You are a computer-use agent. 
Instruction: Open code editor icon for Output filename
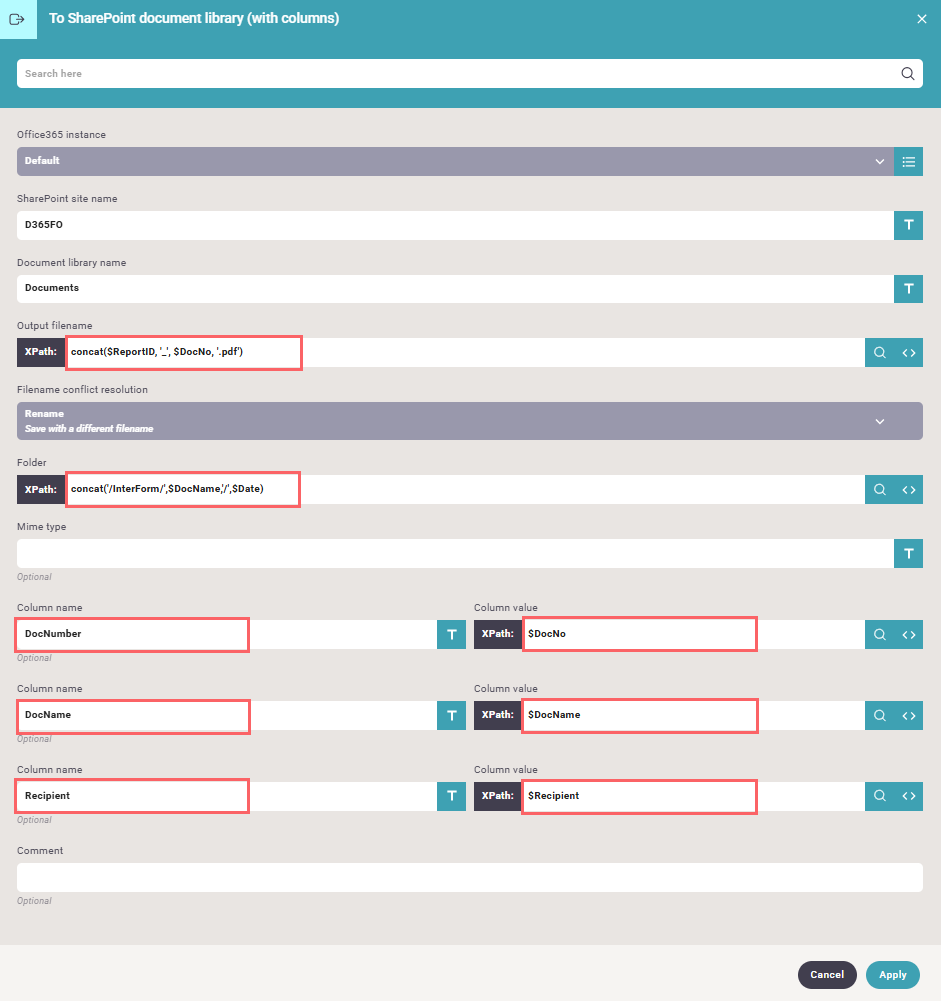[908, 352]
